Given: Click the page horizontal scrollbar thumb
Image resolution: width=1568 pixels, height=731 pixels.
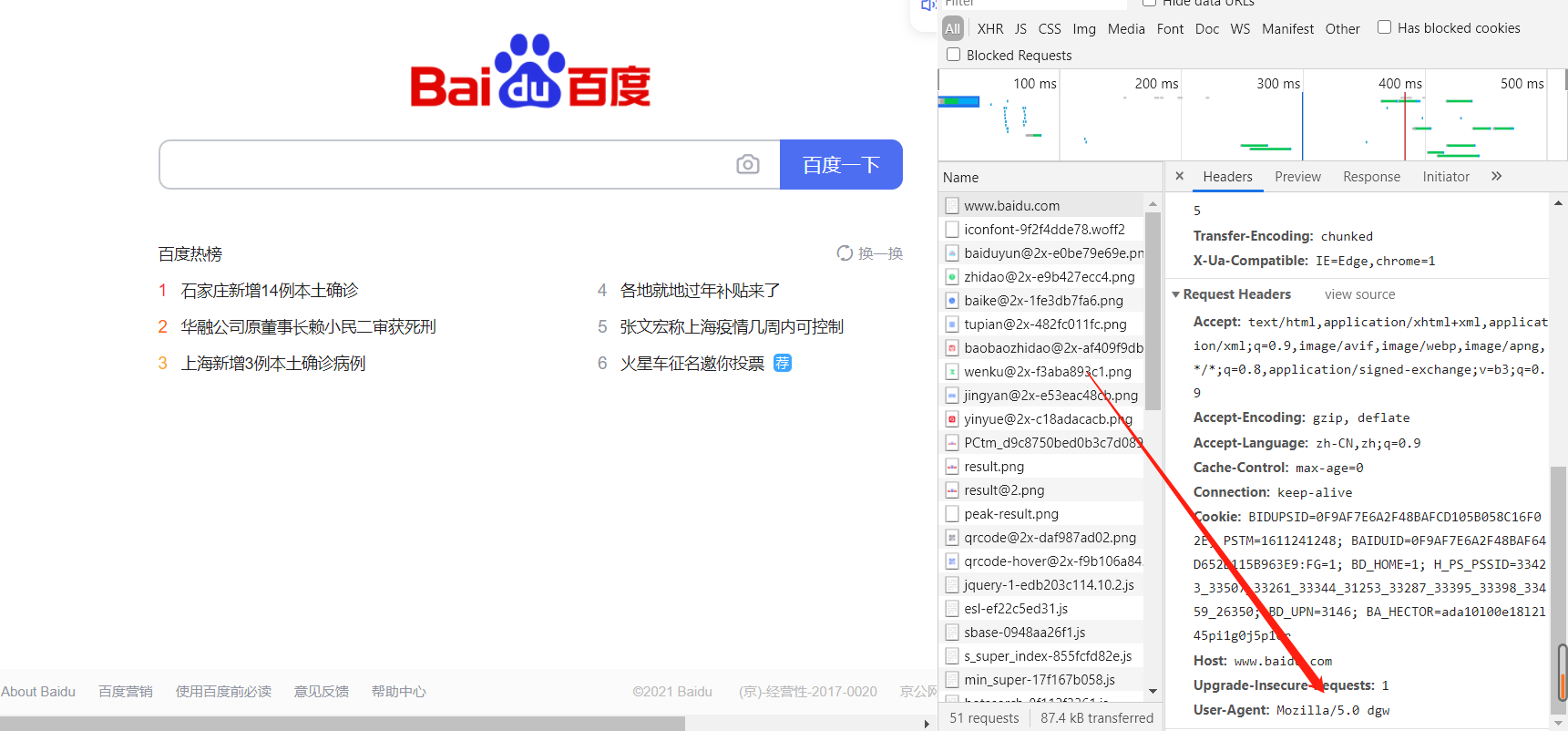Looking at the screenshot, I should tap(343, 724).
